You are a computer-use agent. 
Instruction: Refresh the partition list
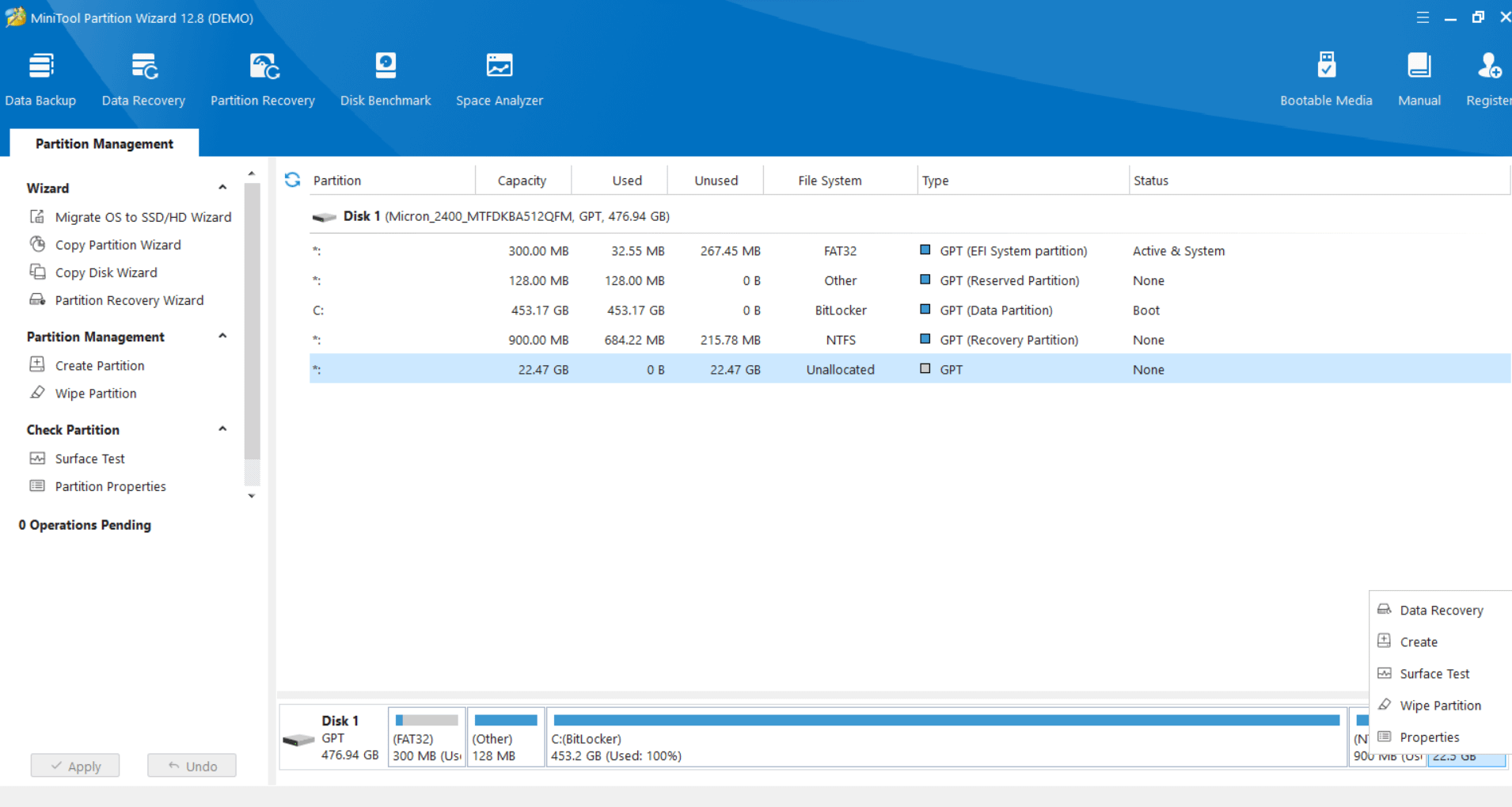pyautogui.click(x=292, y=180)
